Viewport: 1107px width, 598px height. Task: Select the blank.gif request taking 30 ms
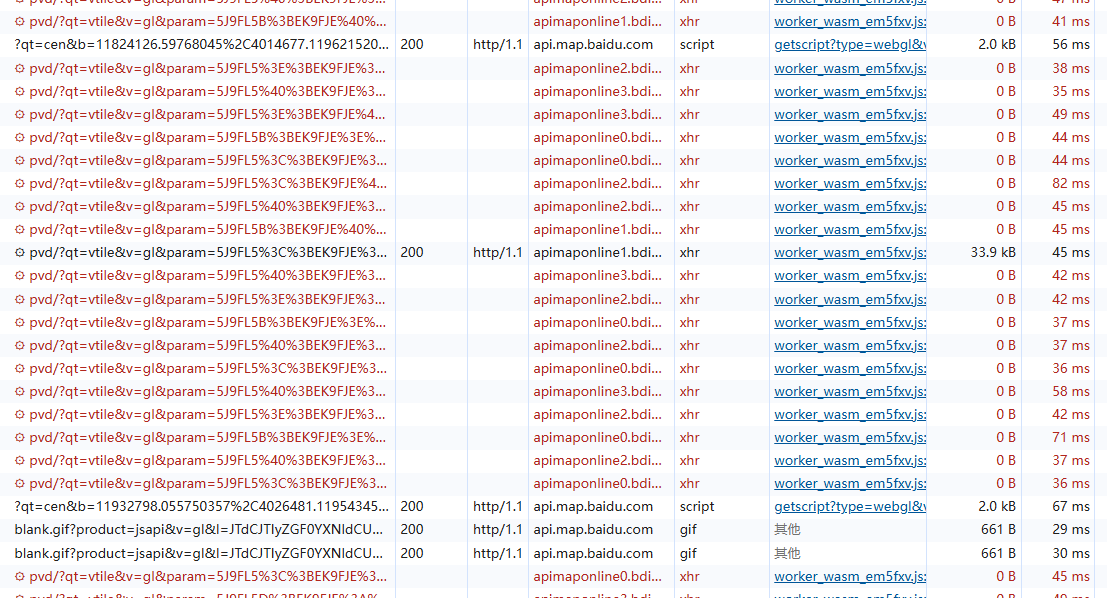tap(198, 554)
